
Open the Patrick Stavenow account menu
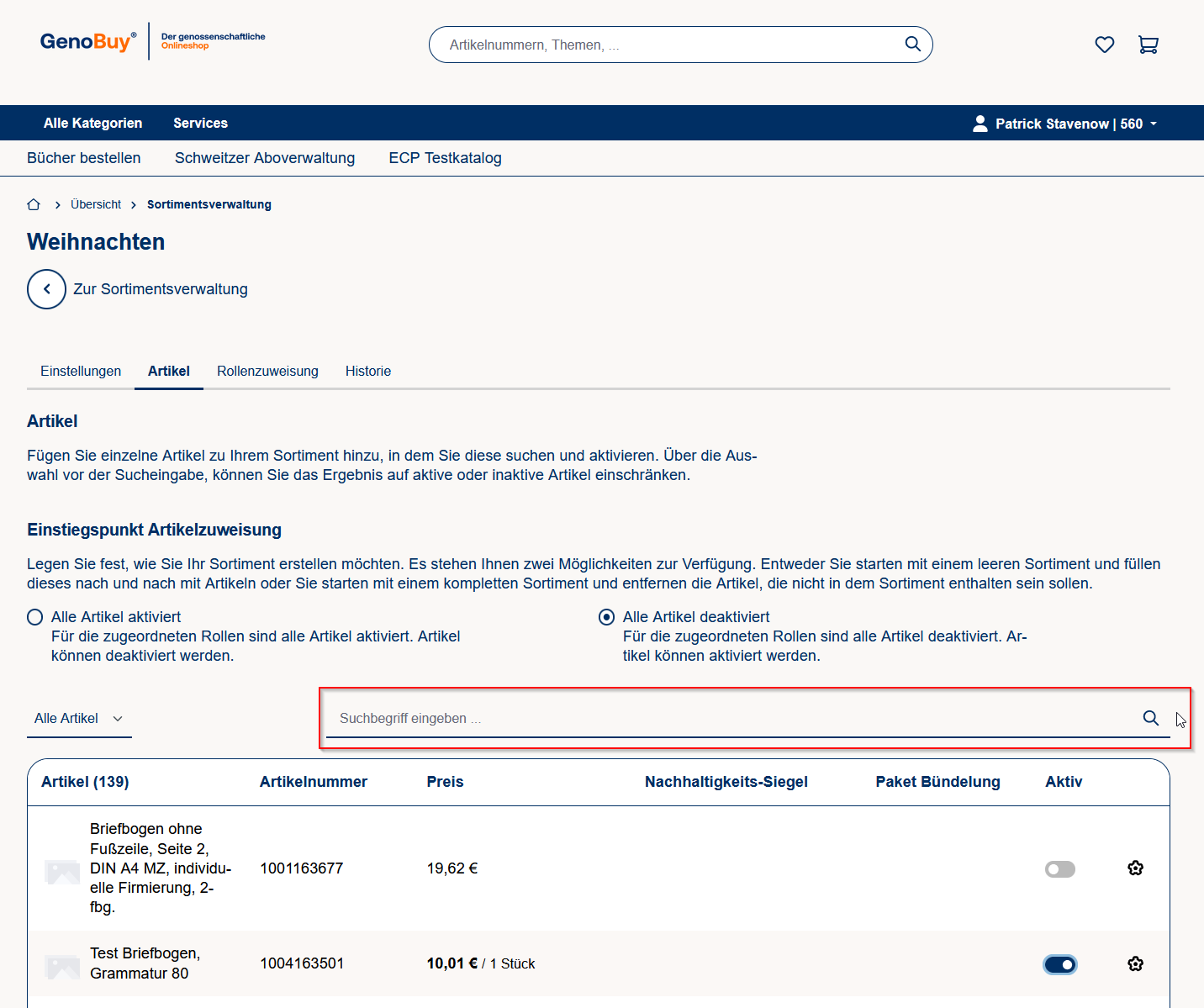pyautogui.click(x=1065, y=124)
